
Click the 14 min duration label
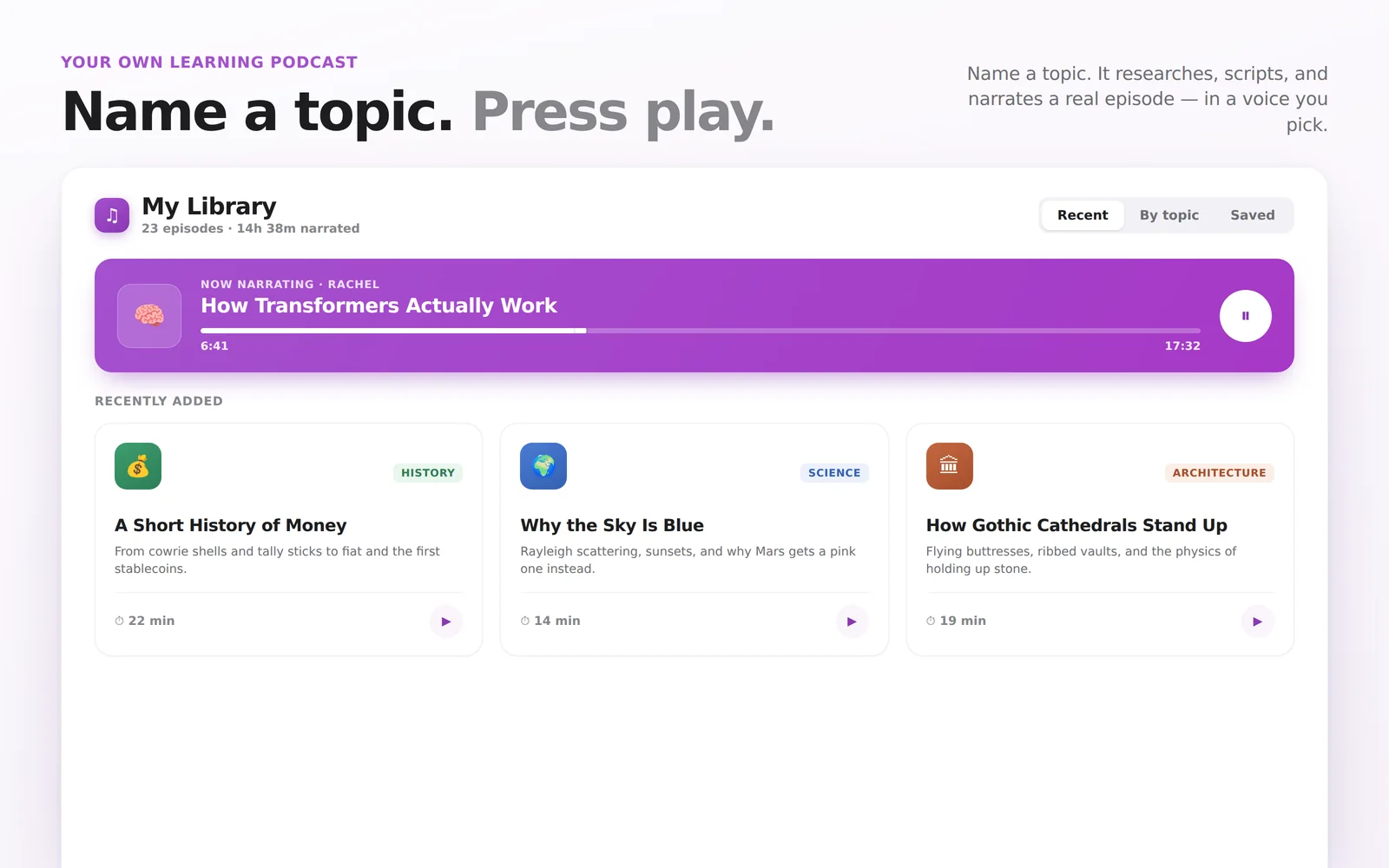[557, 621]
